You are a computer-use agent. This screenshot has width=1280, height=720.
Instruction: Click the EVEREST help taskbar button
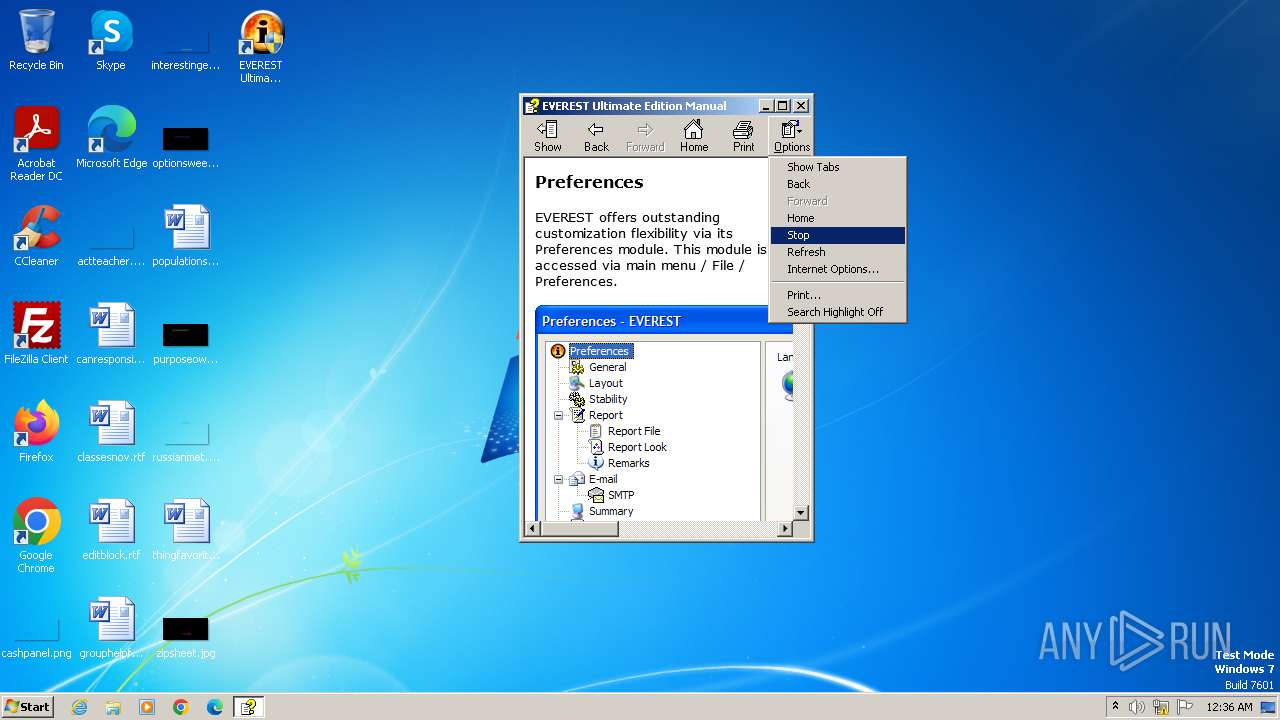248,707
